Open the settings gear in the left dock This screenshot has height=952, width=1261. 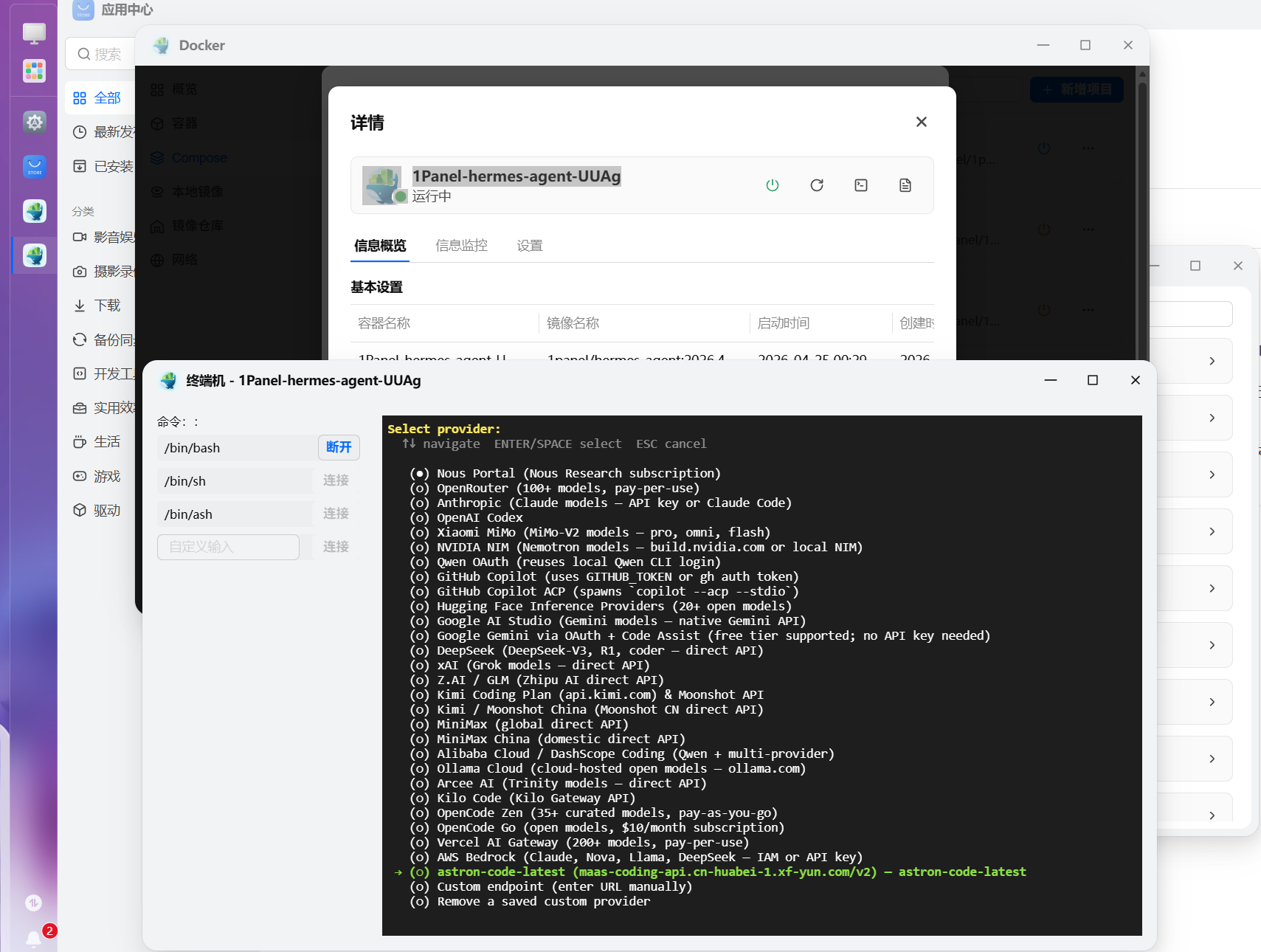(35, 122)
